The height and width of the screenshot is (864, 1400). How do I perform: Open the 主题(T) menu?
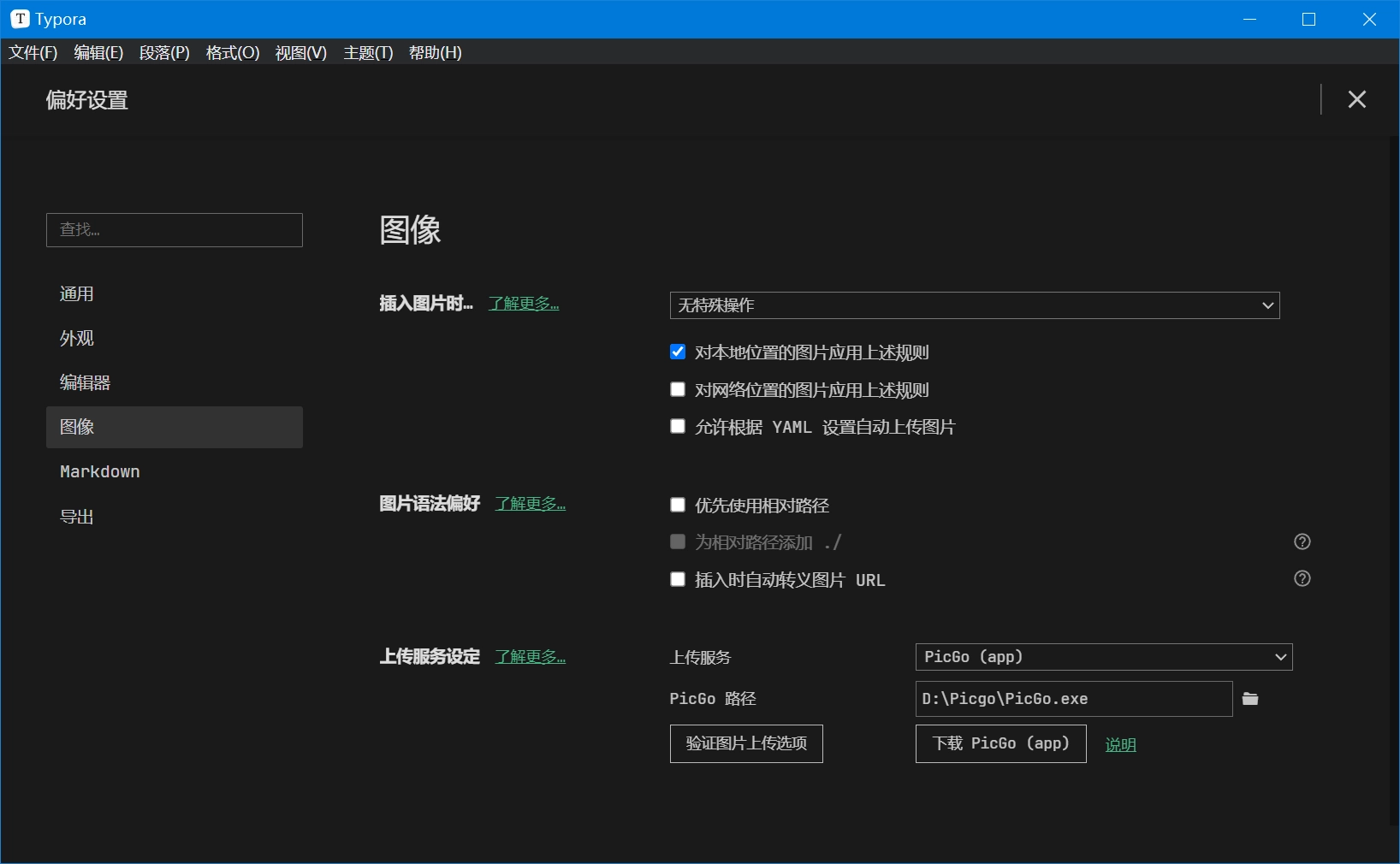pos(369,53)
